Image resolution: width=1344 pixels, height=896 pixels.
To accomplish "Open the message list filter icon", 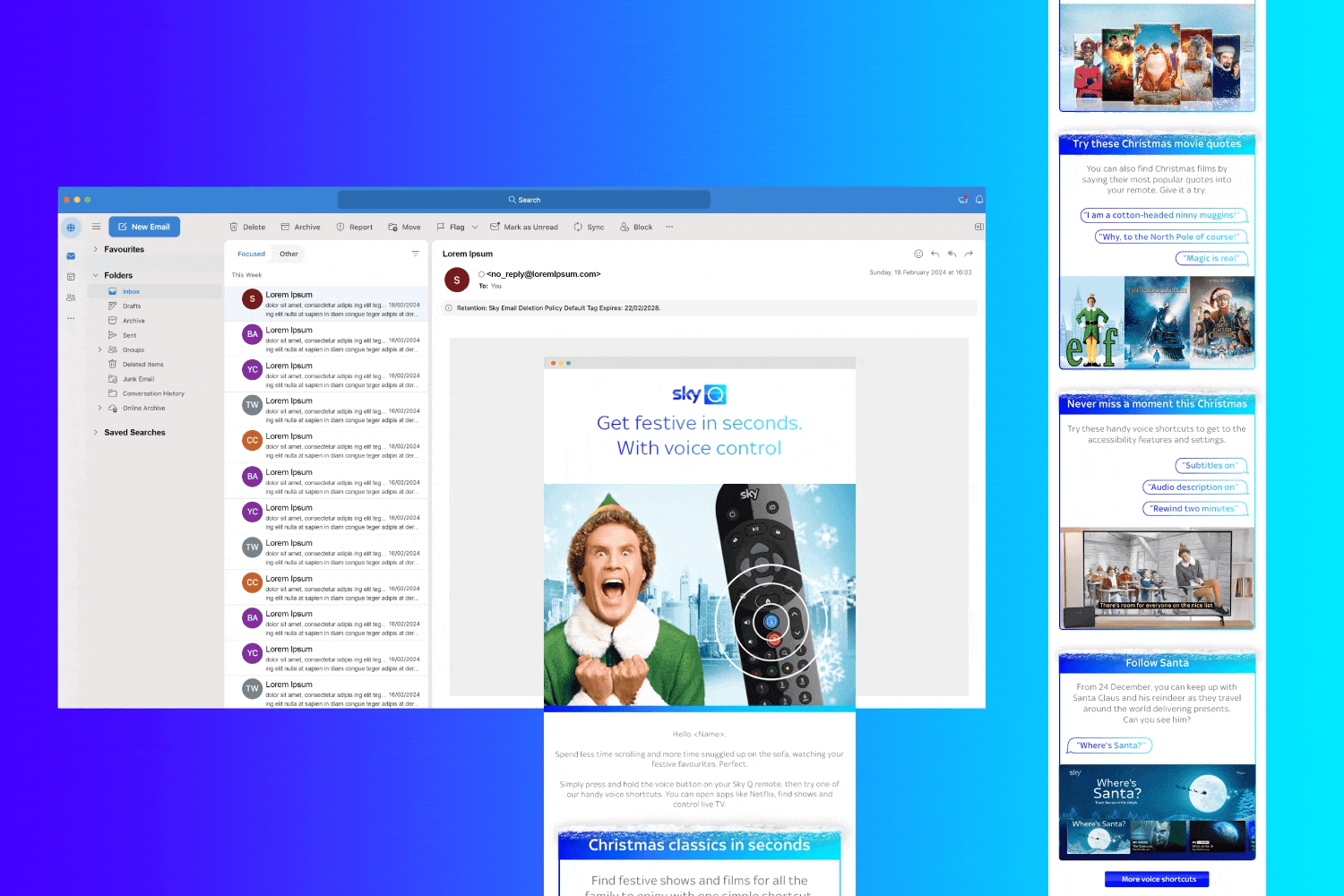I will [x=415, y=254].
